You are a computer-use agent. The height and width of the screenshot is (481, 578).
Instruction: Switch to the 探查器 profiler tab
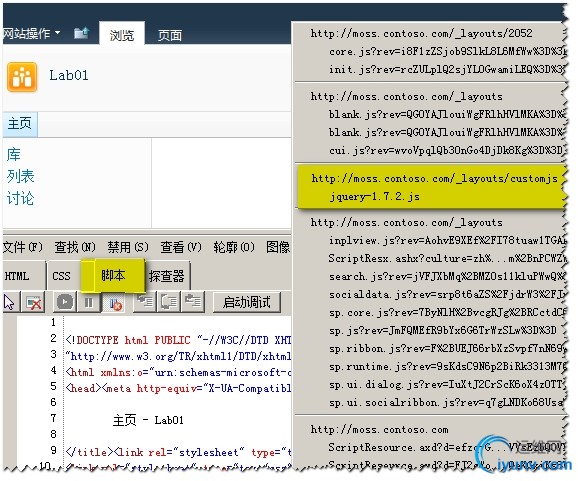pos(167,276)
